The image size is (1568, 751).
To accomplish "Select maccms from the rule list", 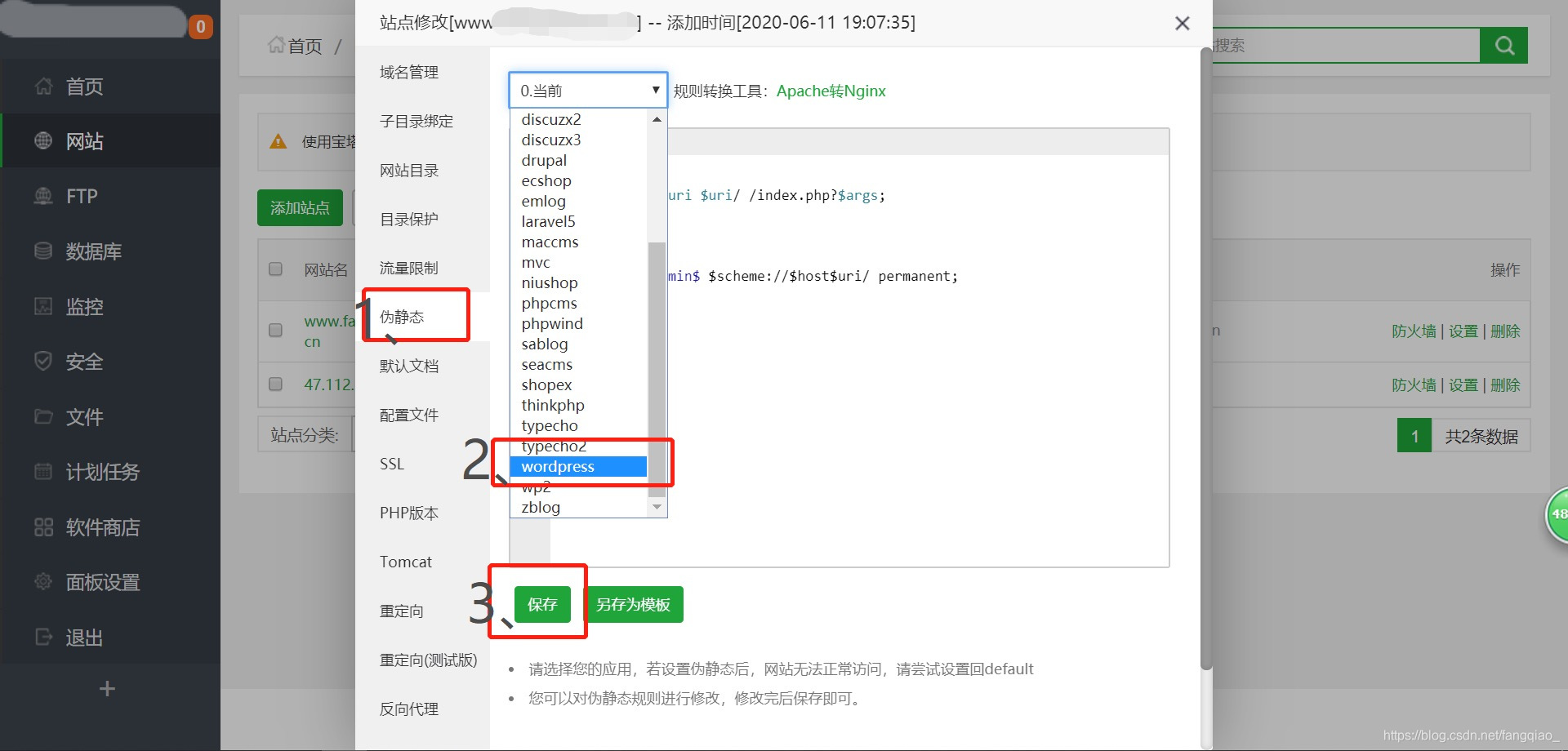I will (x=550, y=242).
